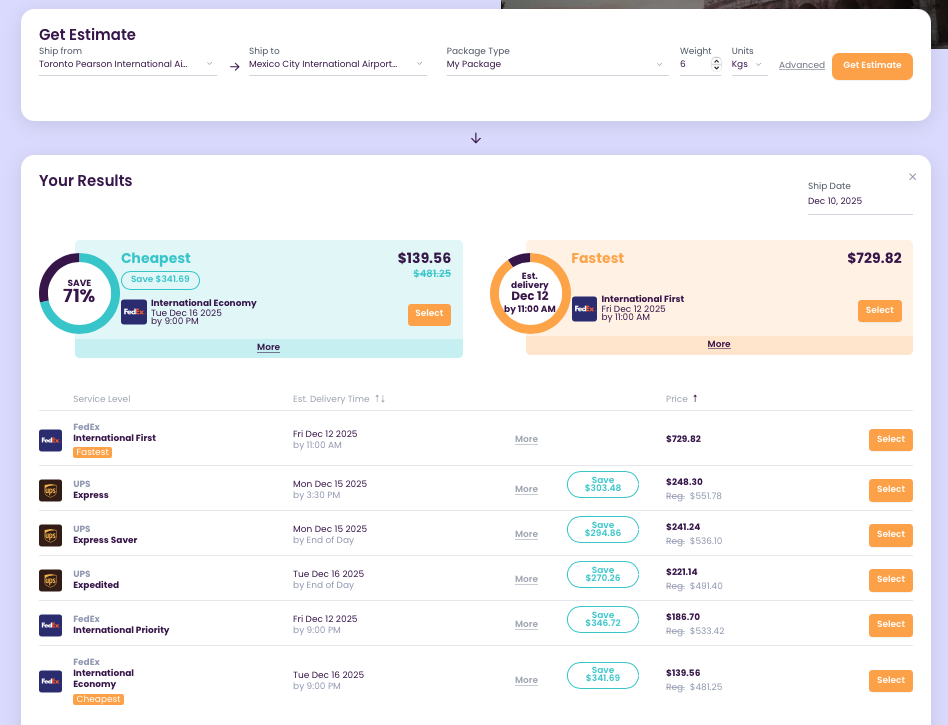Increase the weight using the stepper up arrow
Screen dimensions: 948x725
tap(716, 60)
